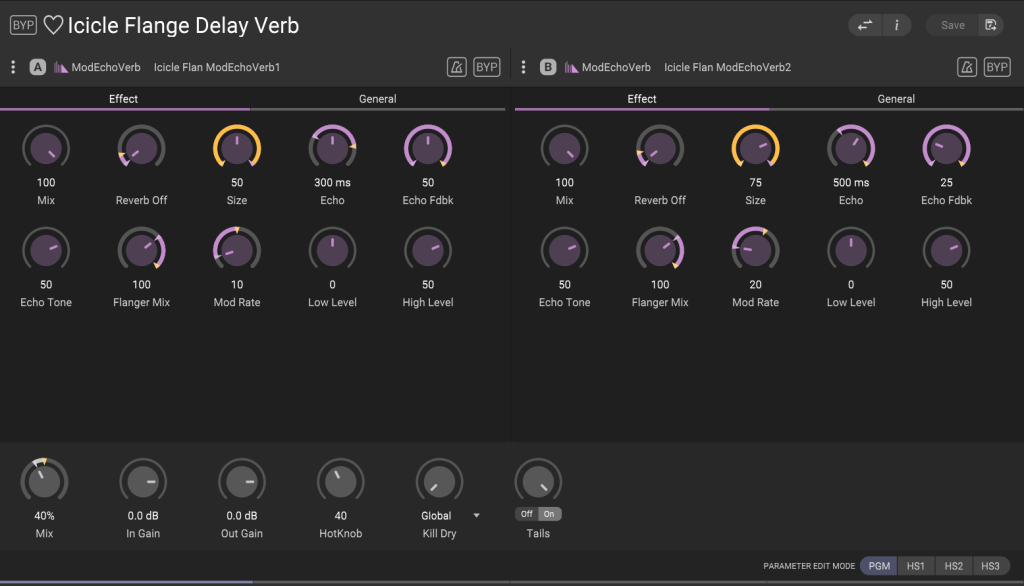
Task: Open the Global Kill Dry dropdown arrow
Action: pyautogui.click(x=477, y=515)
